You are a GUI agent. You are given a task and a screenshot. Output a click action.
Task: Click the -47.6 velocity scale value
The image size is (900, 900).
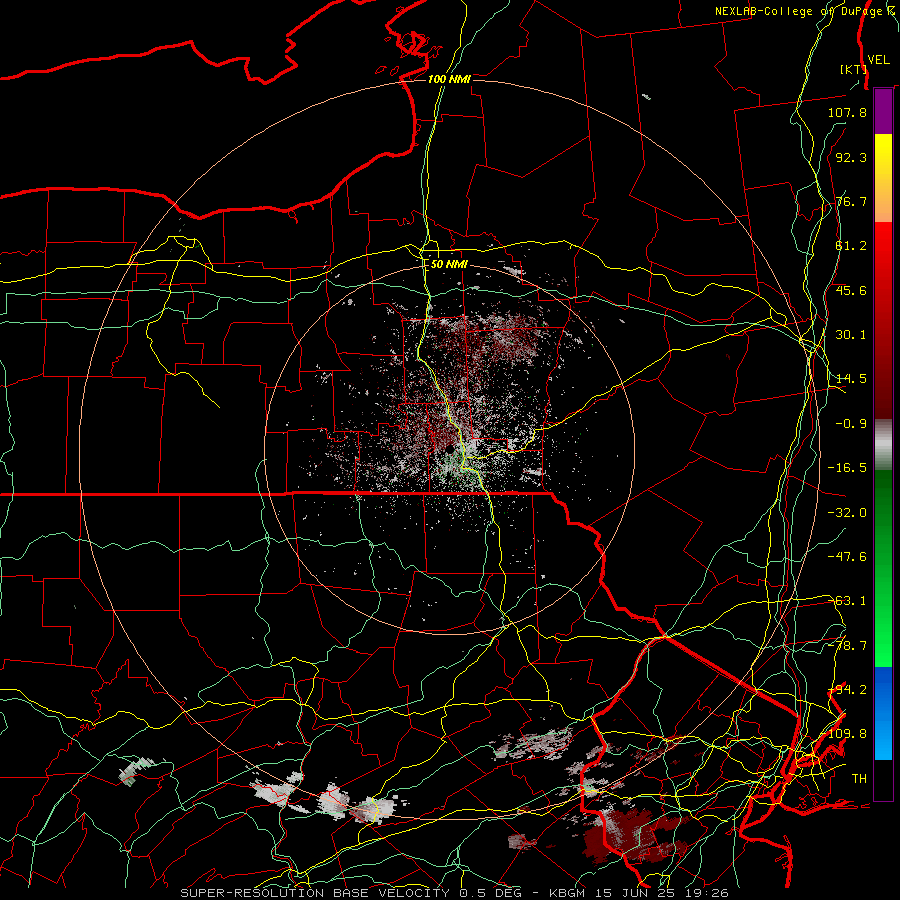pos(847,557)
